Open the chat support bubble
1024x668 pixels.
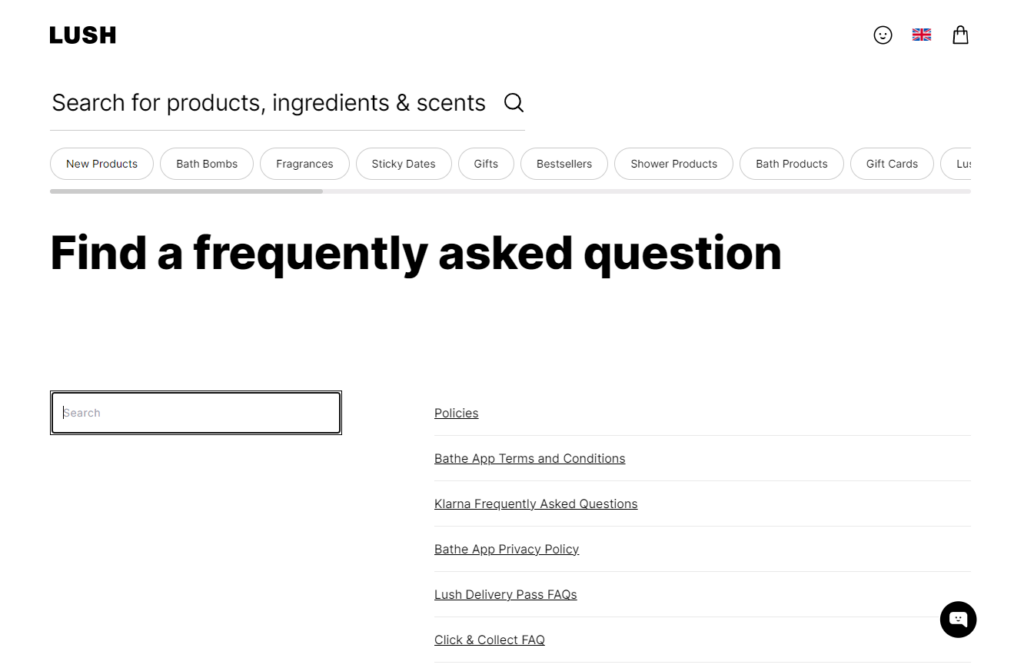(958, 619)
